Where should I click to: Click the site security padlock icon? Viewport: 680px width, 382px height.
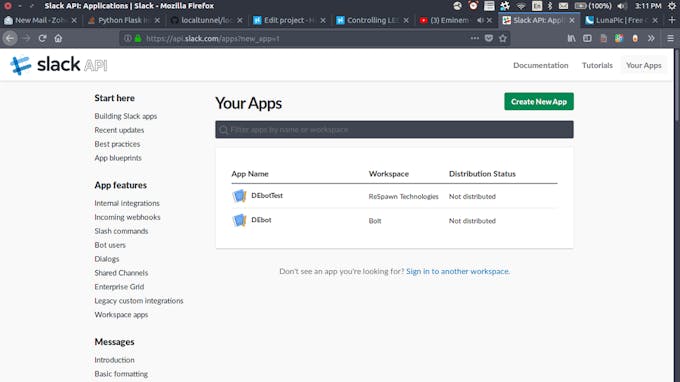pos(138,38)
